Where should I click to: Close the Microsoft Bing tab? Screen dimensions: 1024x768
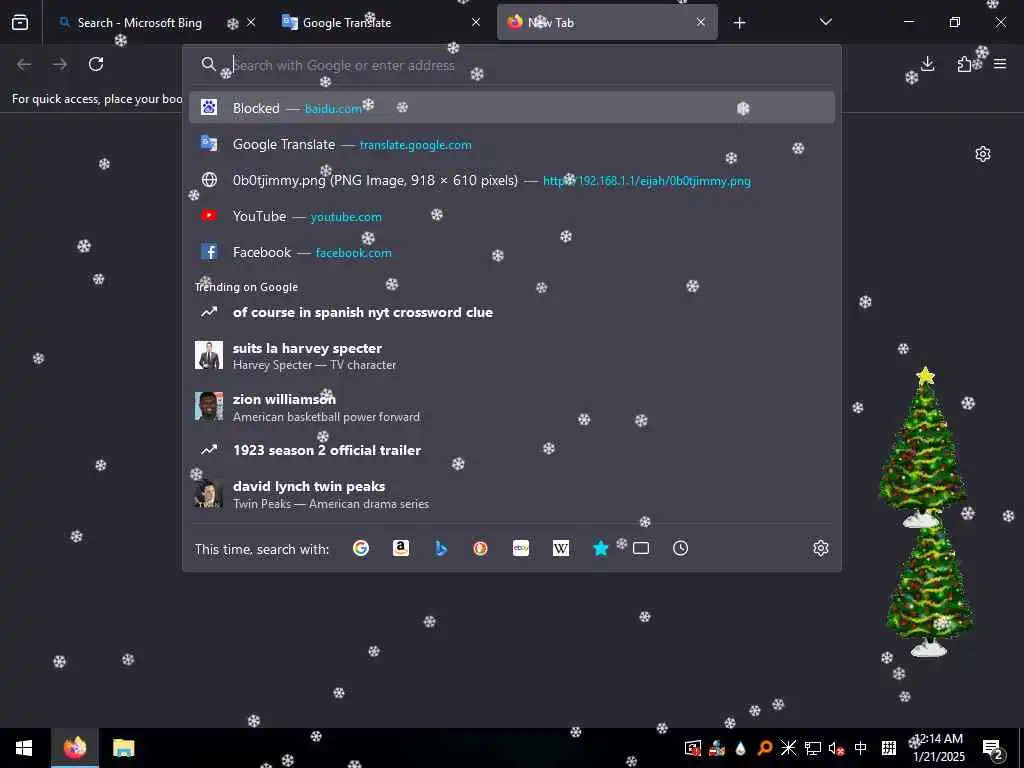coord(251,22)
